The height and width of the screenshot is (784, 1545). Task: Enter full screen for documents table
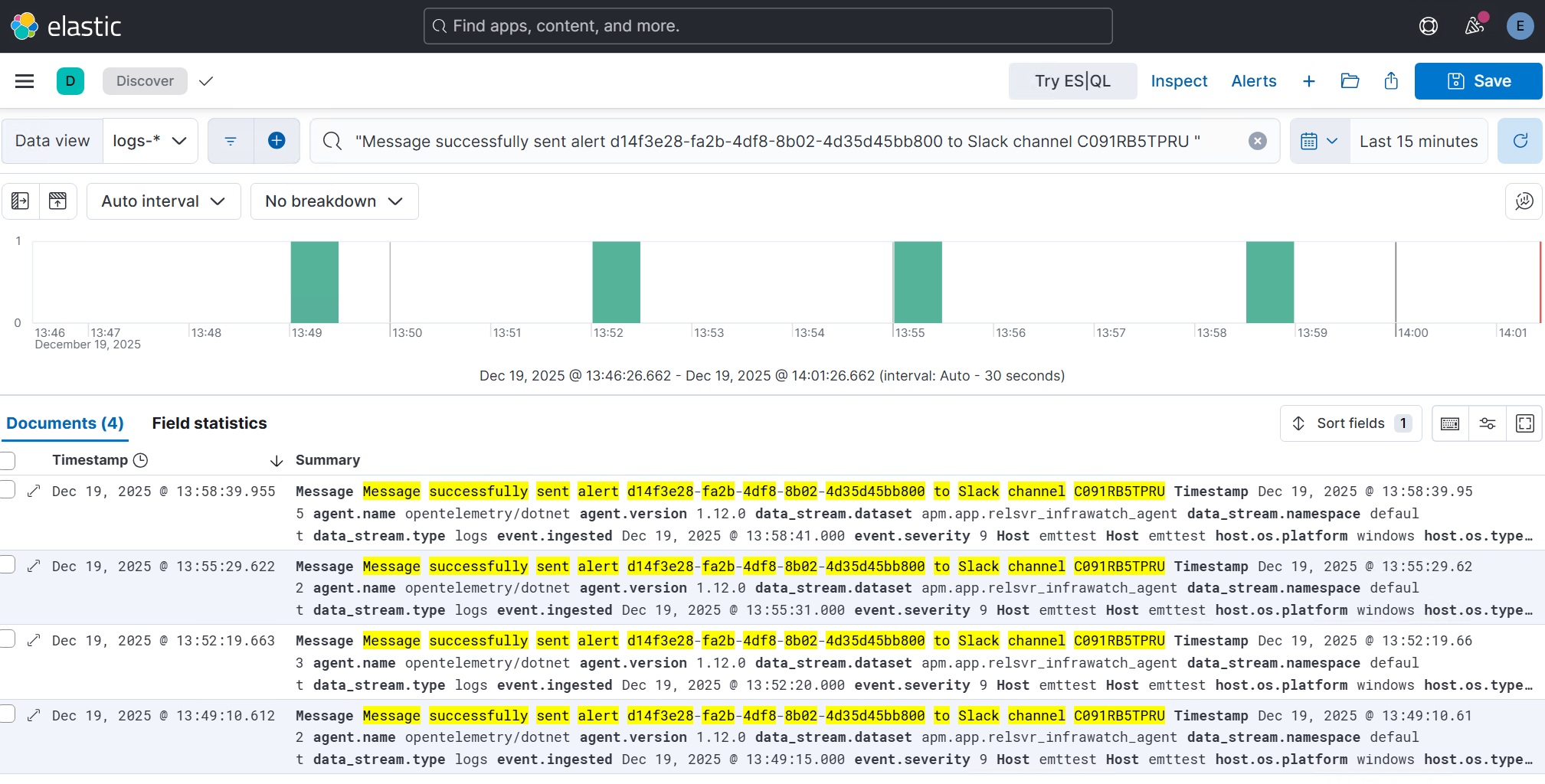[1524, 423]
